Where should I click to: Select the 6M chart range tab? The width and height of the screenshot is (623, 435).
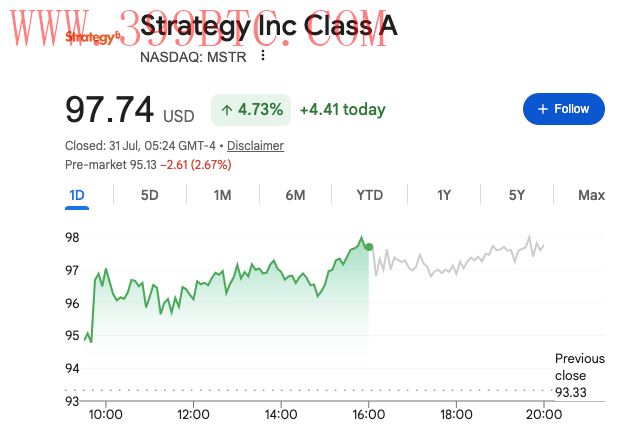[x=295, y=195]
